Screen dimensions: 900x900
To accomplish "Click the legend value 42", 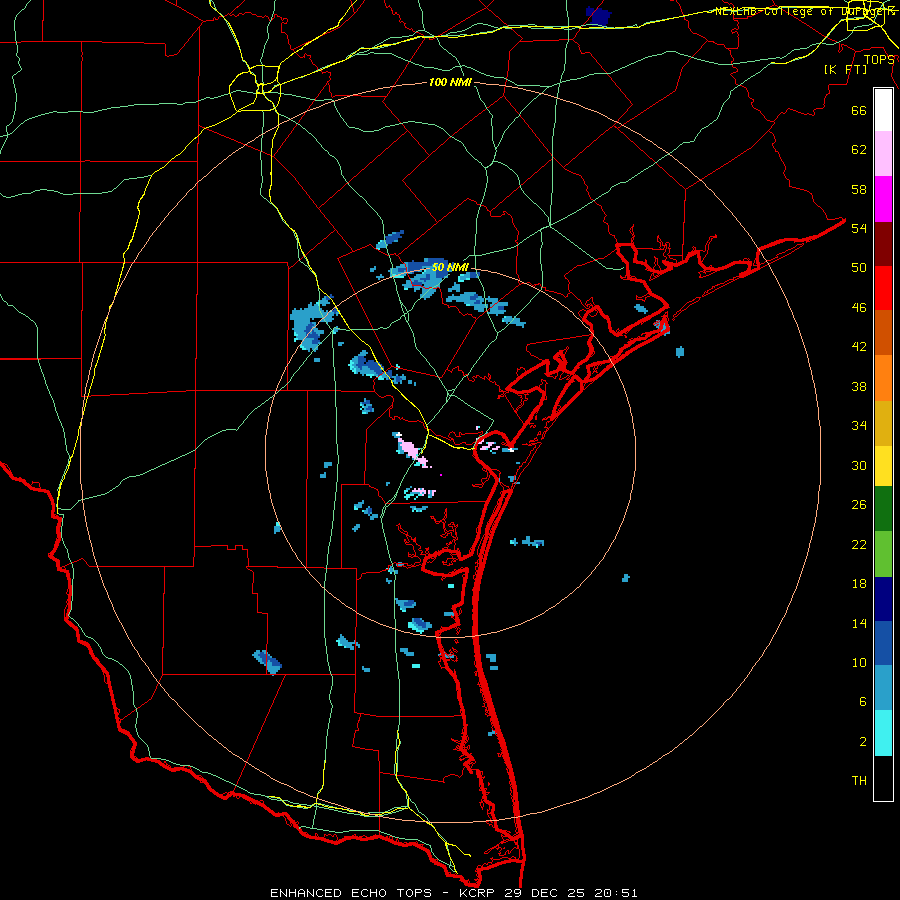I will pos(859,347).
